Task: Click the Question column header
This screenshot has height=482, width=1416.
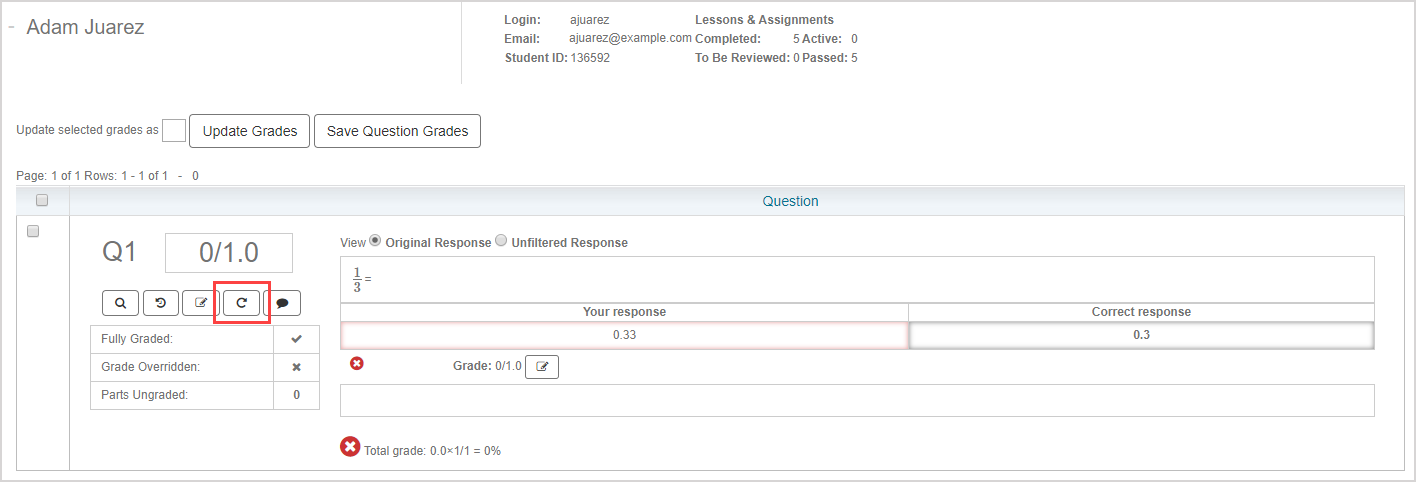Action: pos(790,201)
